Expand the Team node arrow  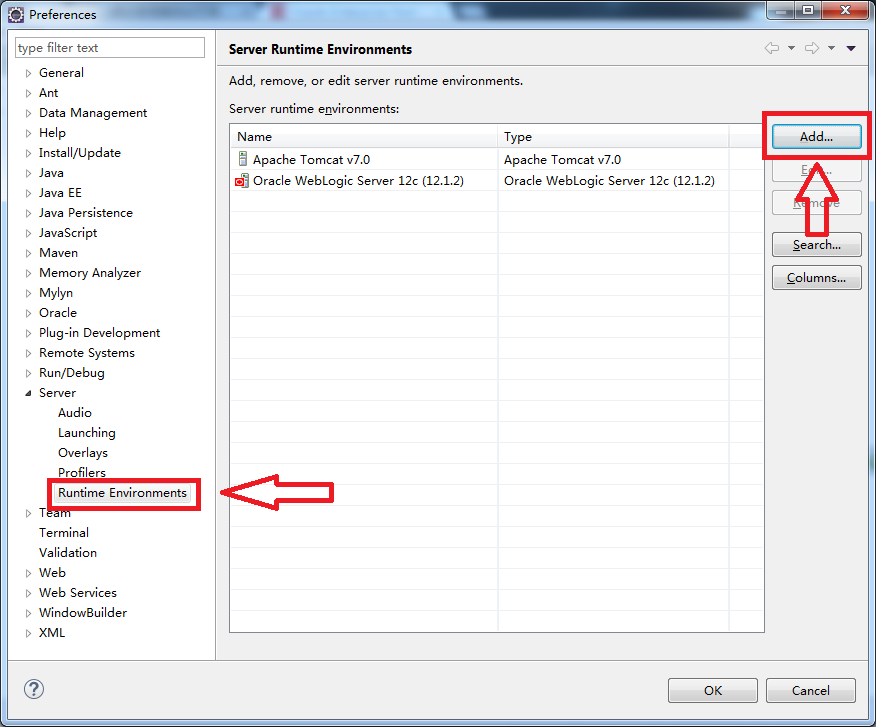click(28, 513)
